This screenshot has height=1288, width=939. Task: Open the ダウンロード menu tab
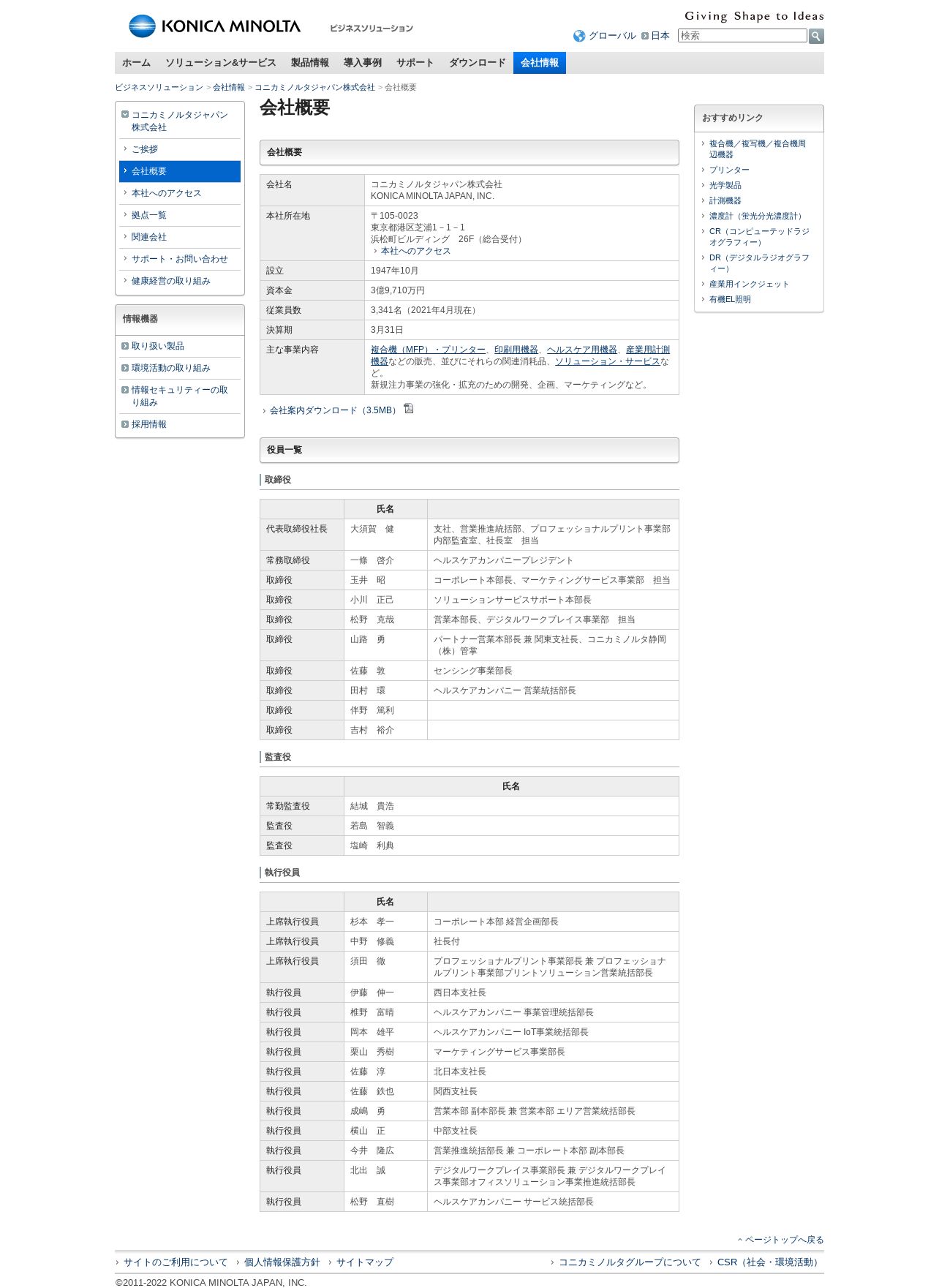478,63
